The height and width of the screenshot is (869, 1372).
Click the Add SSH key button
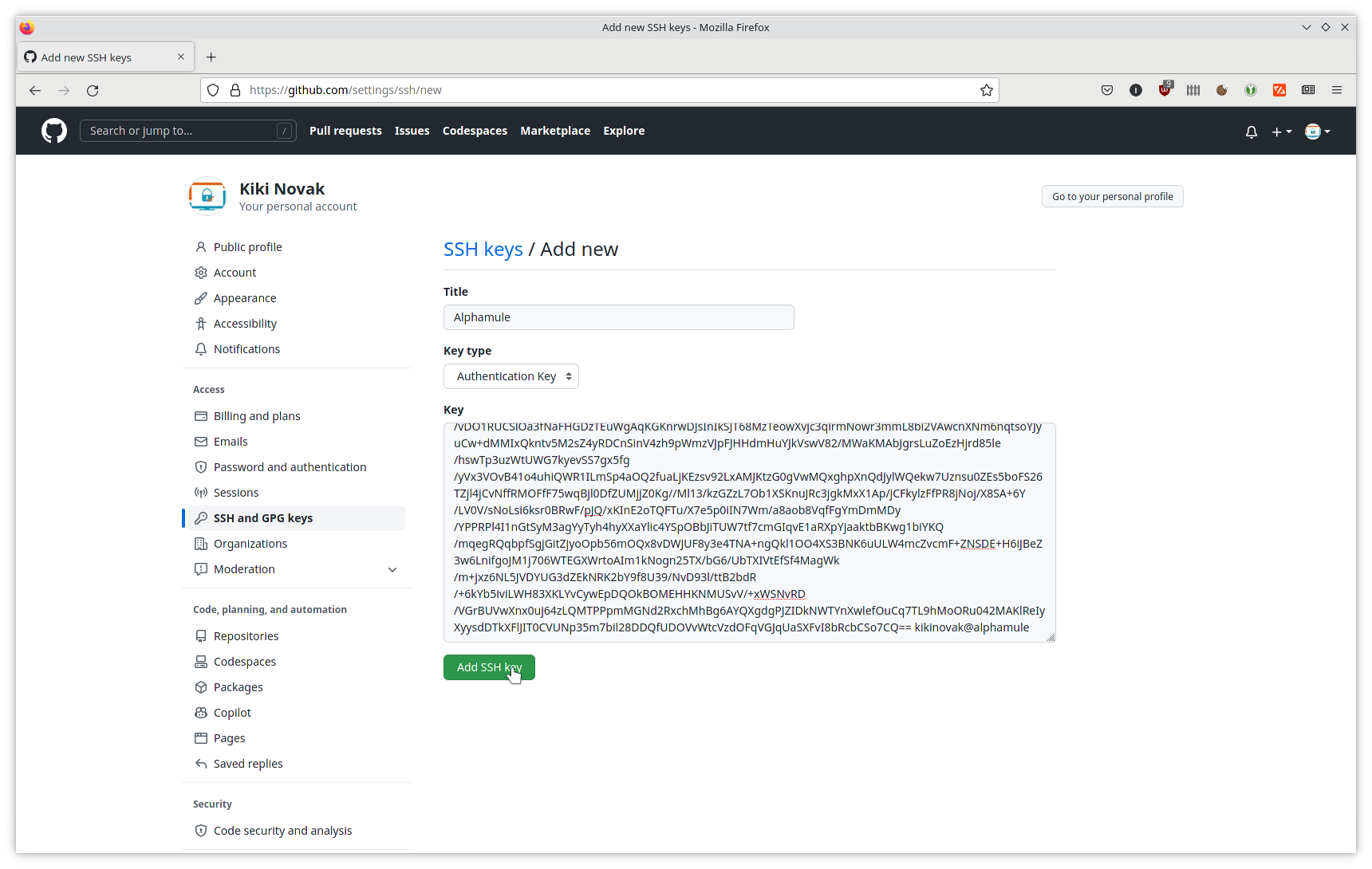(489, 667)
